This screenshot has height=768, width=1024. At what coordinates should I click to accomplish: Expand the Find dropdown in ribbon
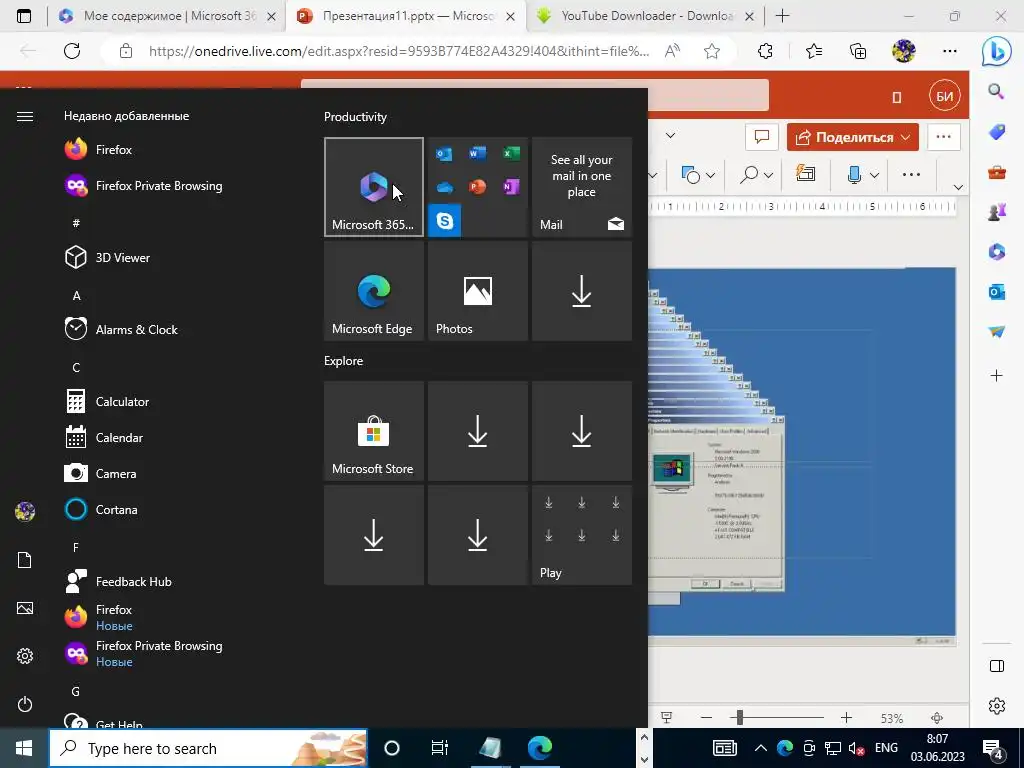point(769,175)
